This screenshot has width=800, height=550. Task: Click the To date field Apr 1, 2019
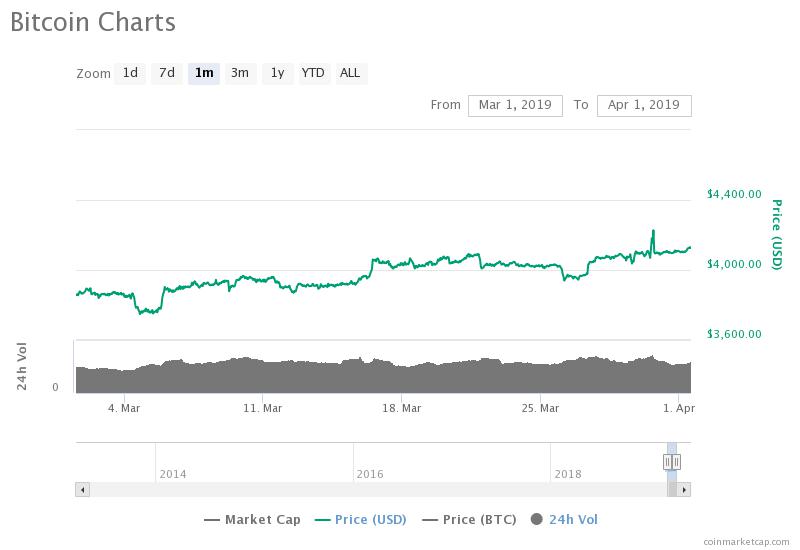click(x=644, y=105)
